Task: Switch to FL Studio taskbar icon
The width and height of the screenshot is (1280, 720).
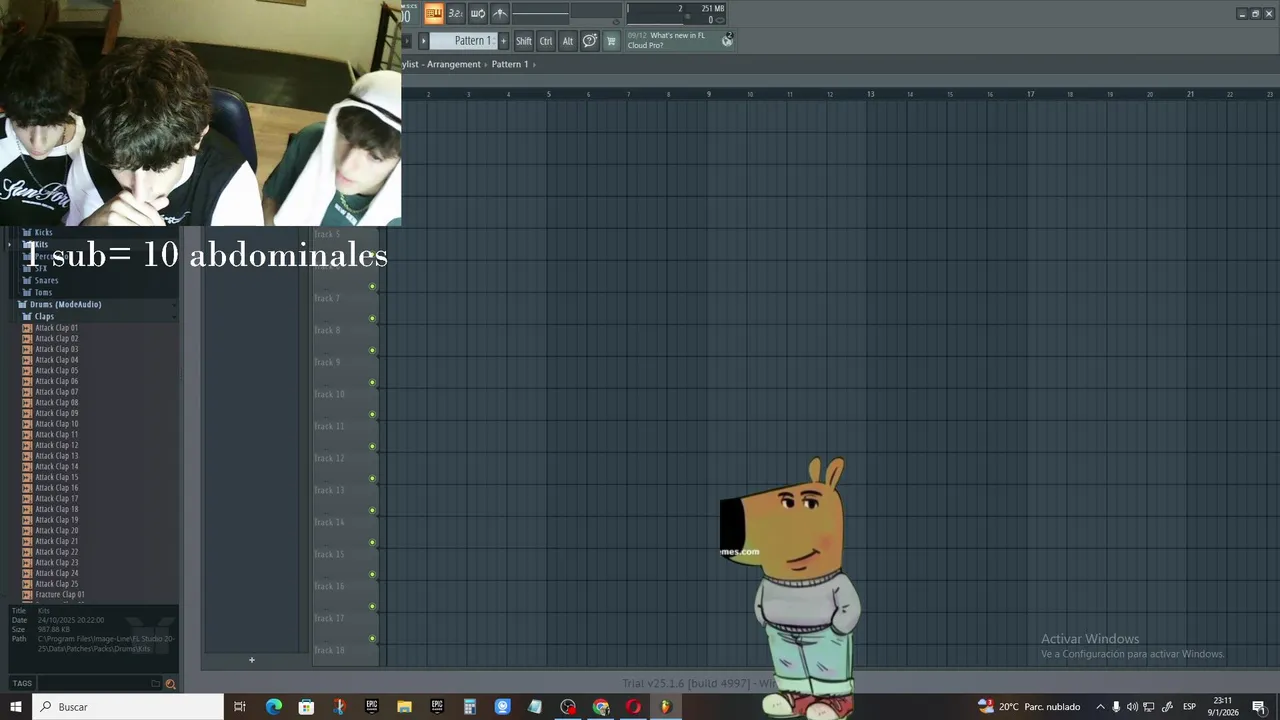Action: click(666, 707)
